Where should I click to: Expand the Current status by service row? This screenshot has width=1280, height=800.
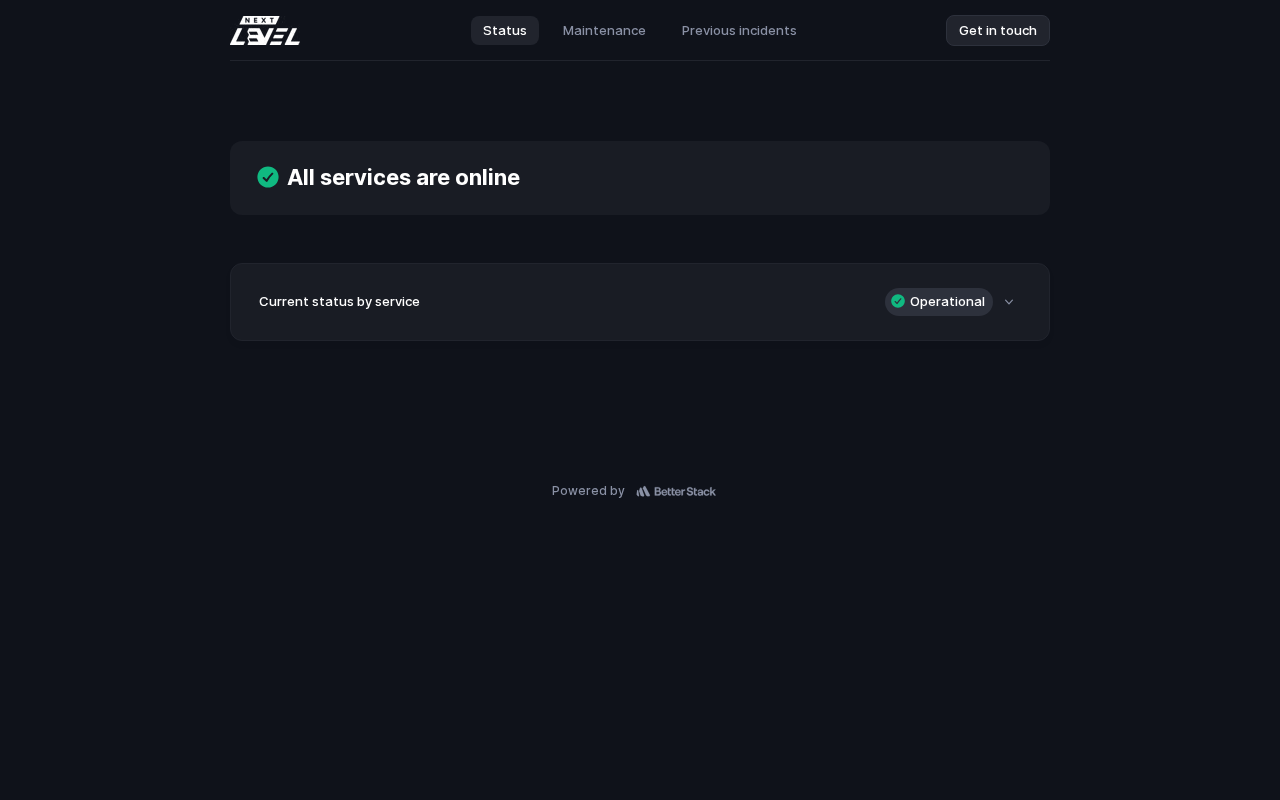tap(640, 302)
